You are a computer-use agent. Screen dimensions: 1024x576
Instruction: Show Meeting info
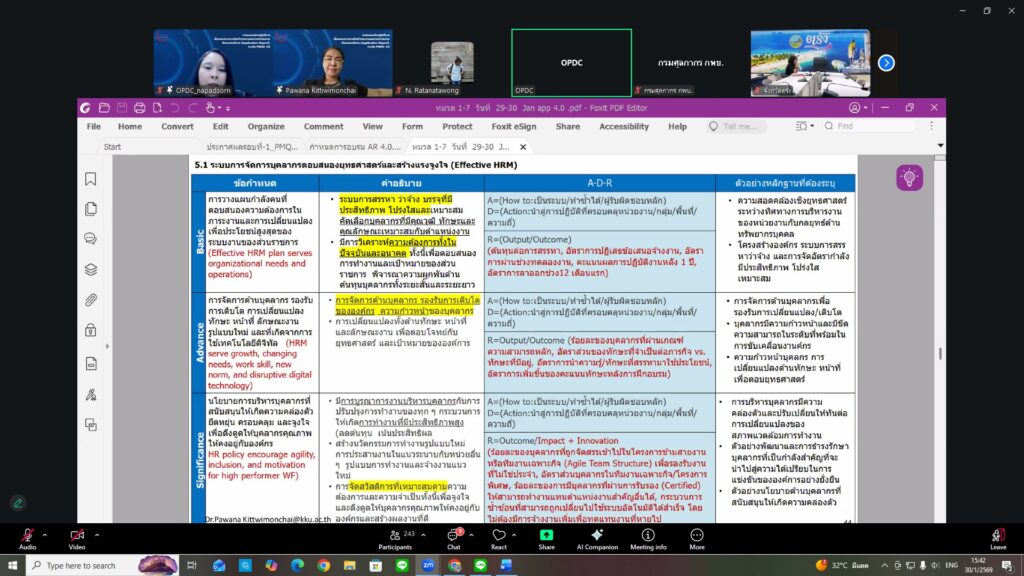[648, 537]
